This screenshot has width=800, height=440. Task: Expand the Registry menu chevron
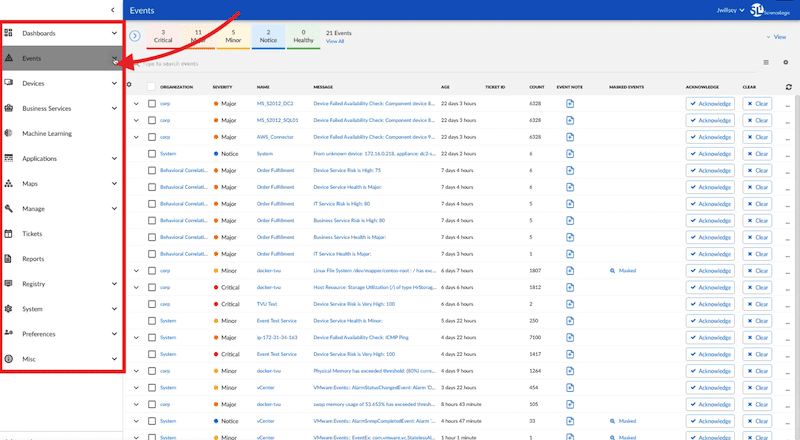(x=114, y=283)
